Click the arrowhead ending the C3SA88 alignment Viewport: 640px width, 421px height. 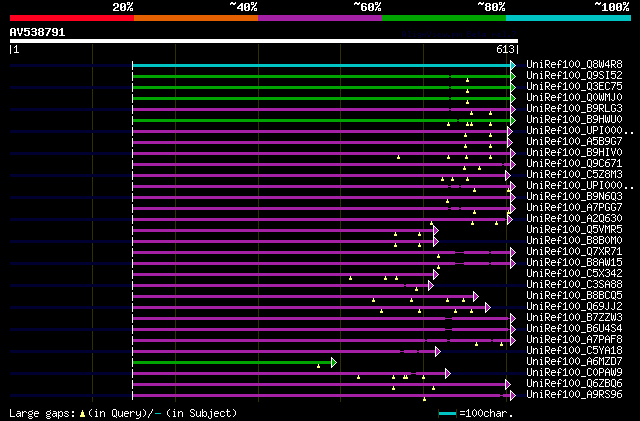431,285
